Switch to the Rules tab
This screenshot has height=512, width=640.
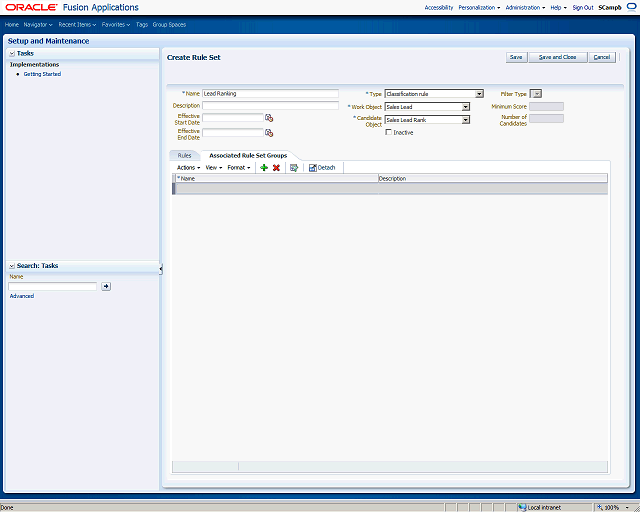point(184,156)
